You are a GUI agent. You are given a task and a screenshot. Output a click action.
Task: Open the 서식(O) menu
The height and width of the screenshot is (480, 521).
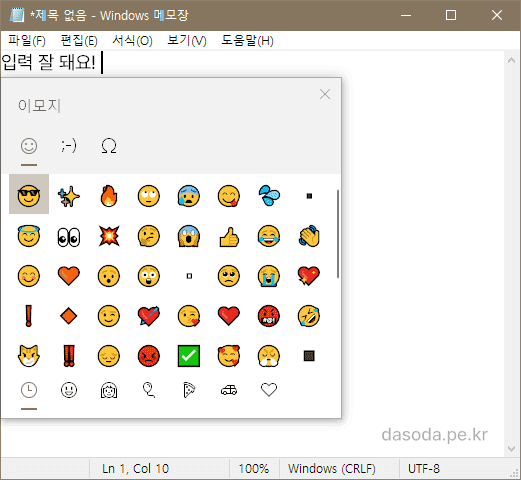coord(132,41)
